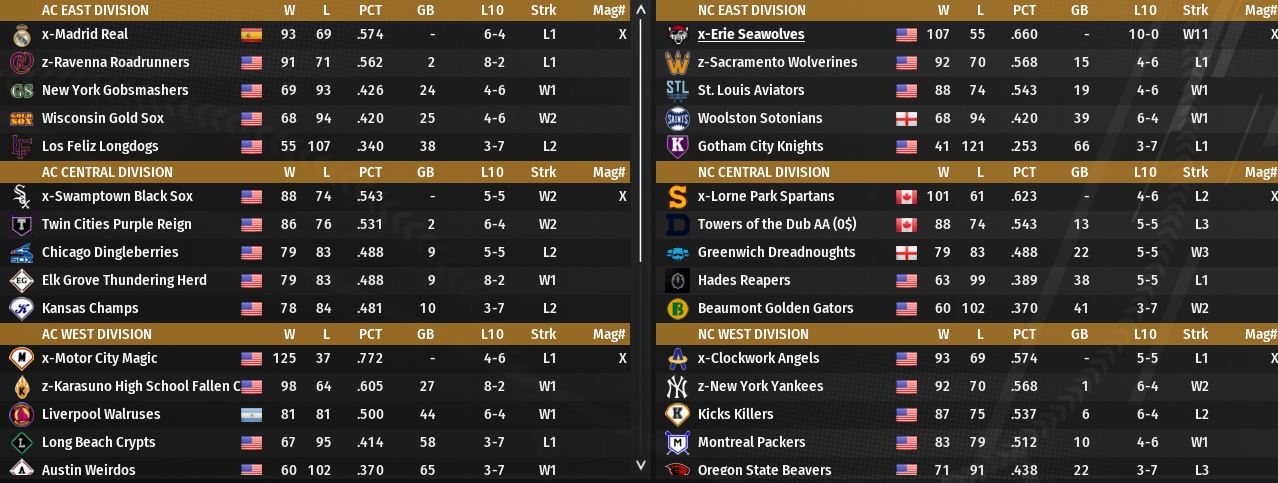Open the Twin Cities Purple Reign page
The width and height of the screenshot is (1278, 483).
coord(116,224)
